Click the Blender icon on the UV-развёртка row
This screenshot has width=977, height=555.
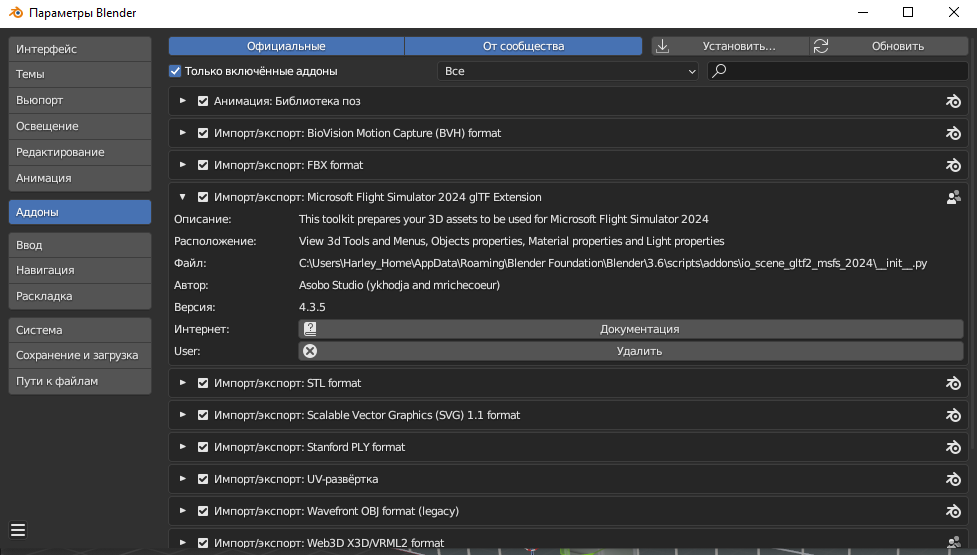point(953,479)
